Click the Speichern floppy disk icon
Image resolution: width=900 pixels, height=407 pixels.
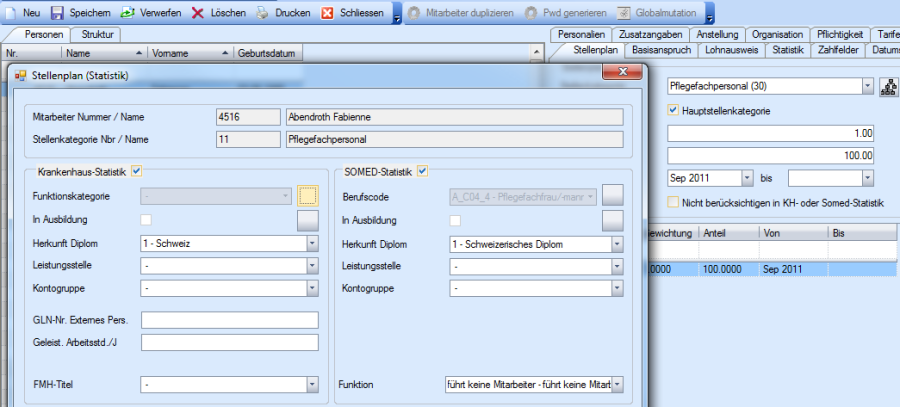[x=57, y=12]
